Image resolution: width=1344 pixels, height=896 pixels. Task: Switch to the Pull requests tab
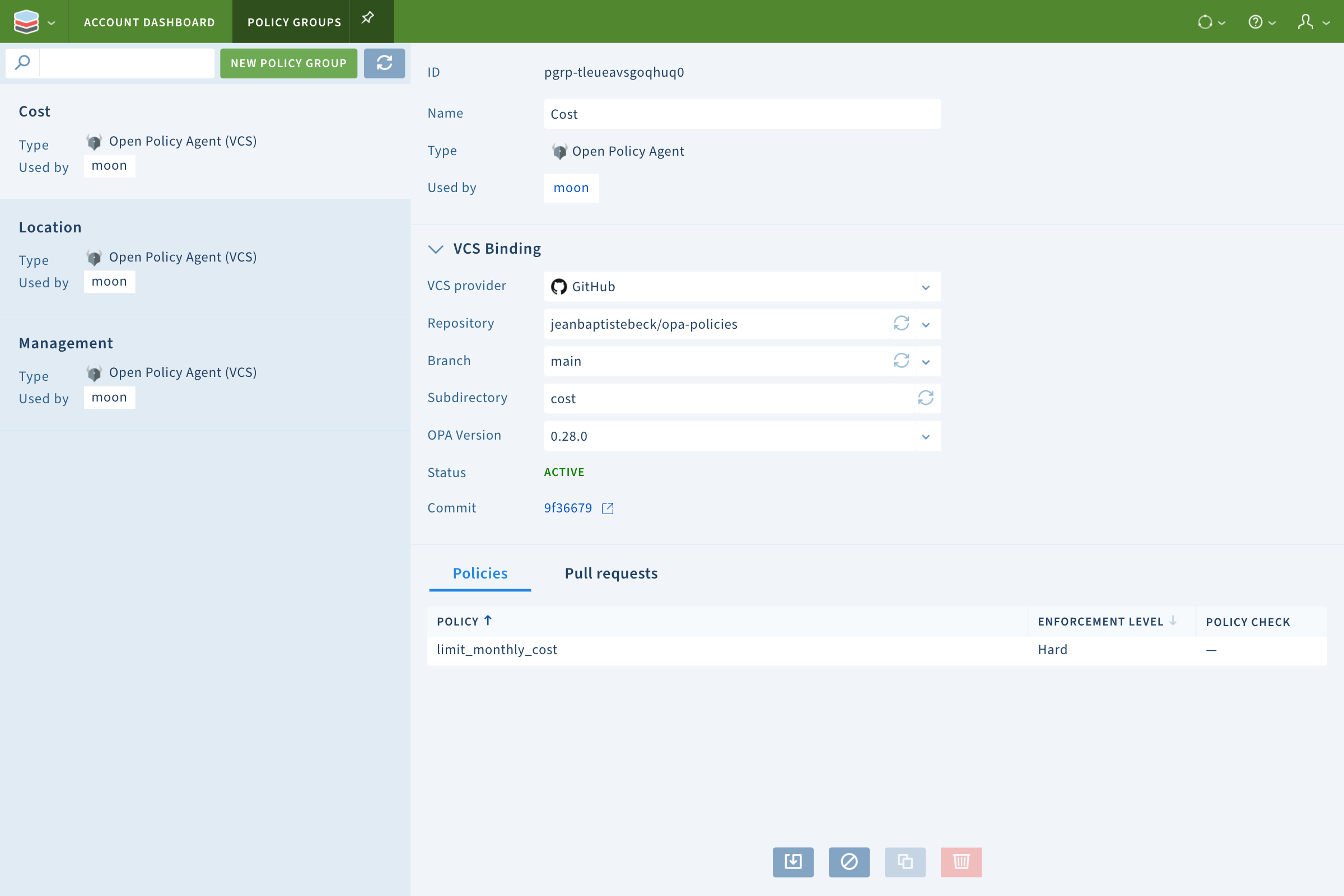pos(611,573)
